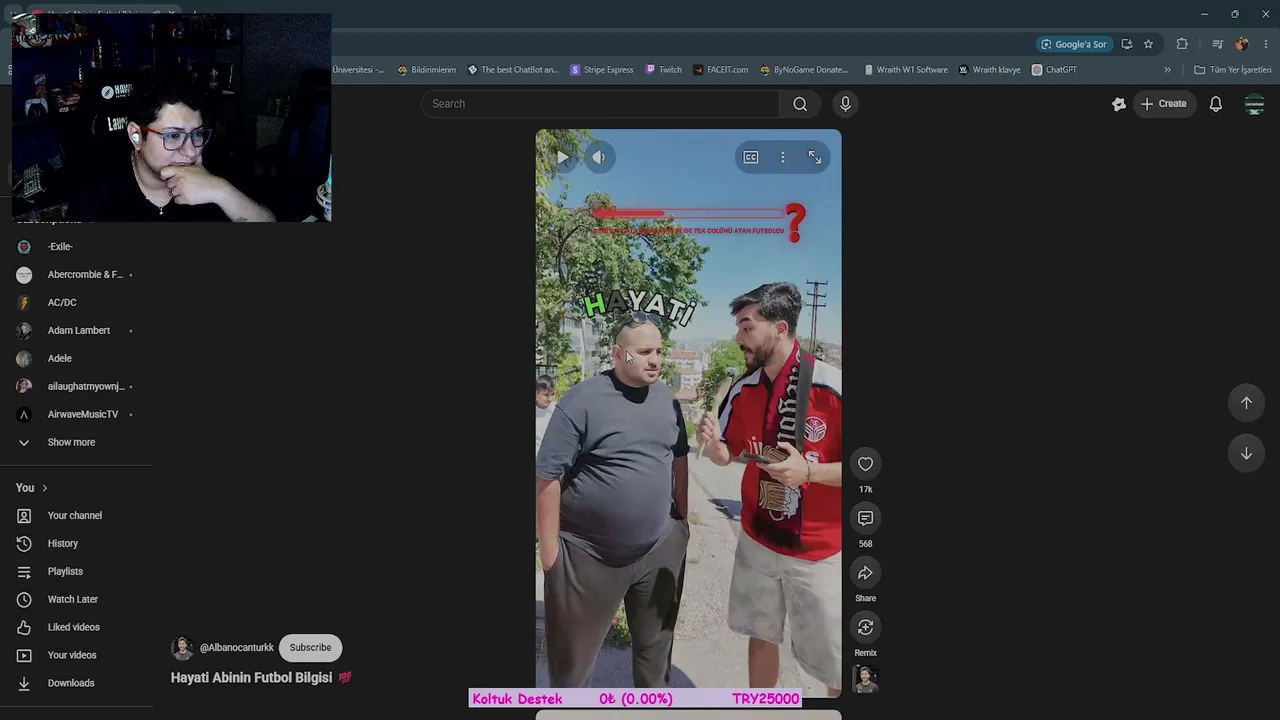Open the @Albanocanturkk channel link

237,648
